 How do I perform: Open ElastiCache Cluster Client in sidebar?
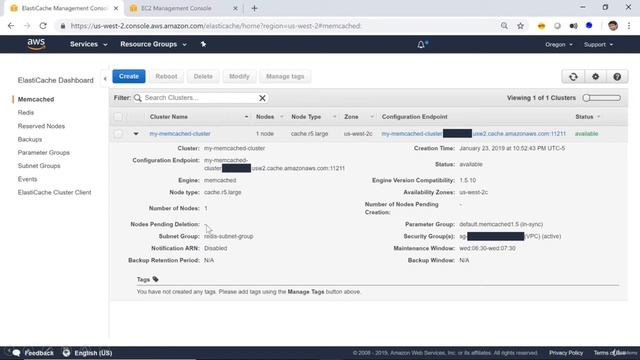point(54,192)
